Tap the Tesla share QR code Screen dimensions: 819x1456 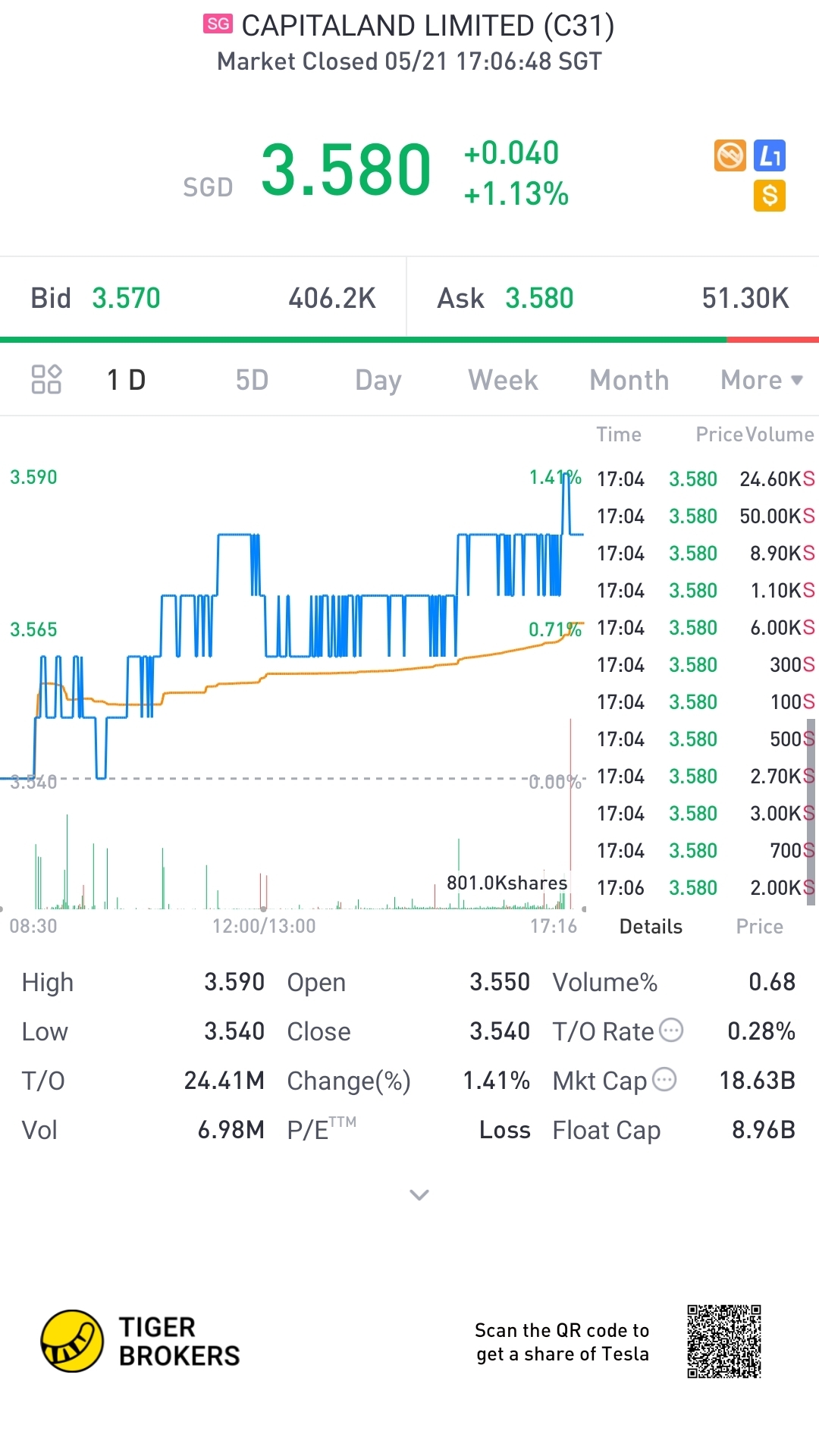[723, 1341]
